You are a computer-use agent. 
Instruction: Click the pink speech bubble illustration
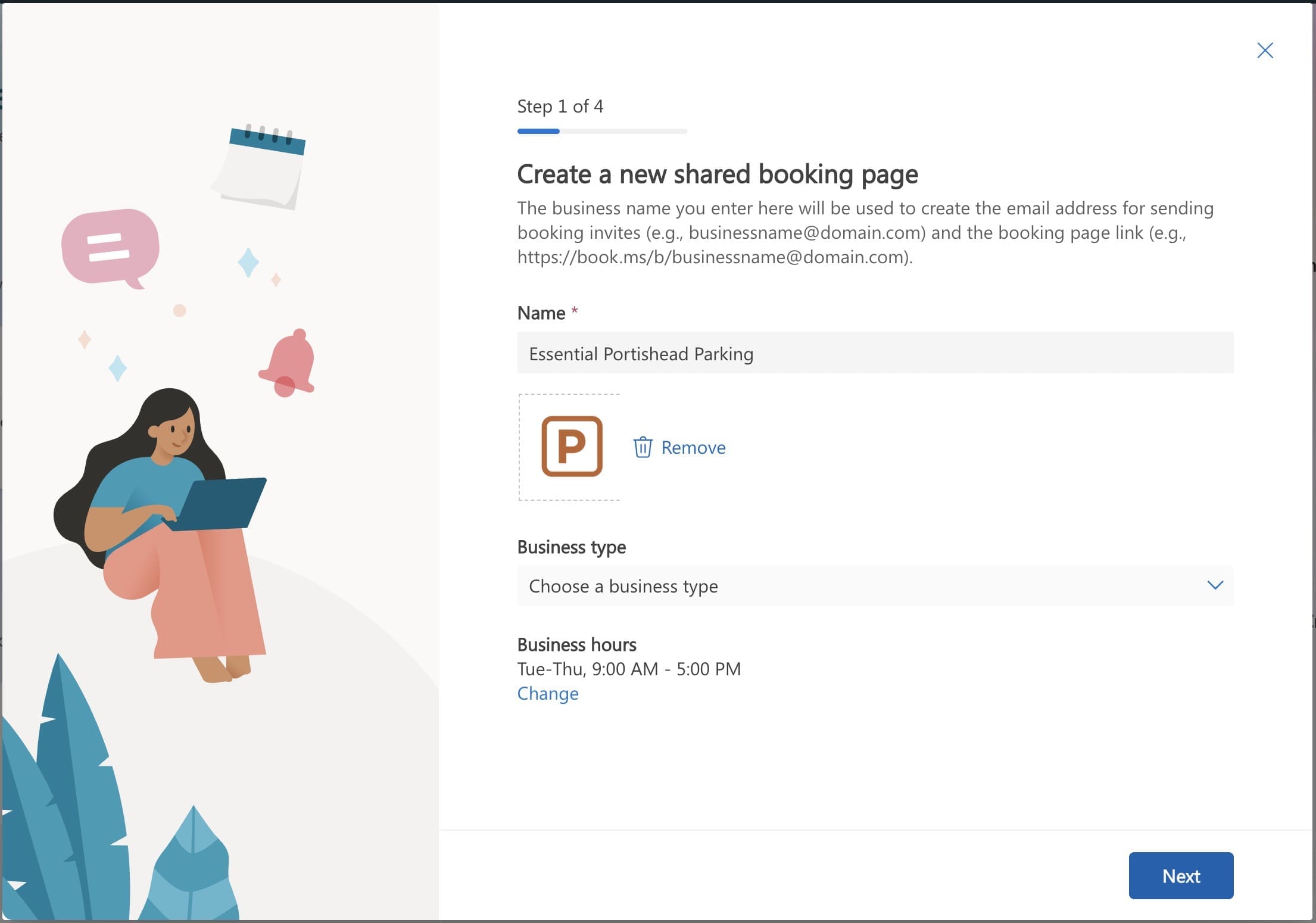click(111, 247)
